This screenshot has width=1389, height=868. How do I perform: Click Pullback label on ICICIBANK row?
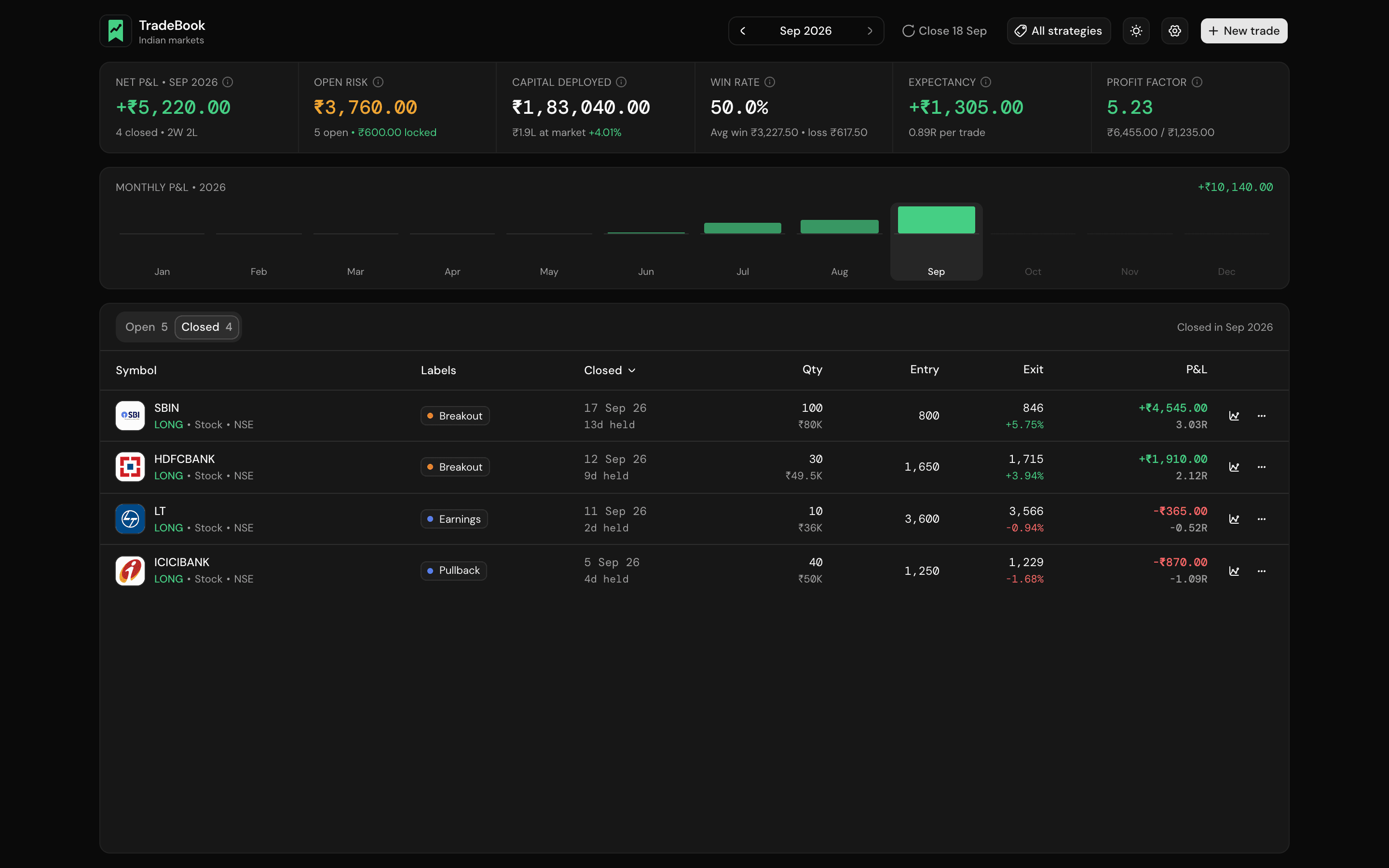[453, 570]
